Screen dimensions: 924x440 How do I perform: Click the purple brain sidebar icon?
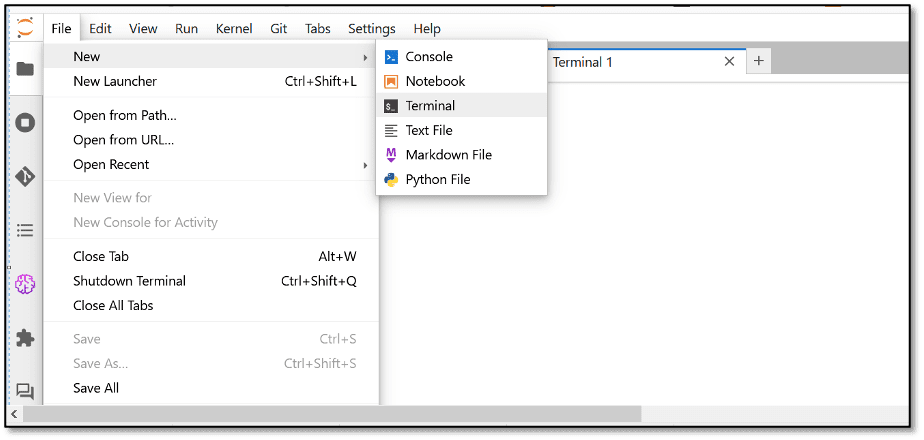pyautogui.click(x=25, y=284)
